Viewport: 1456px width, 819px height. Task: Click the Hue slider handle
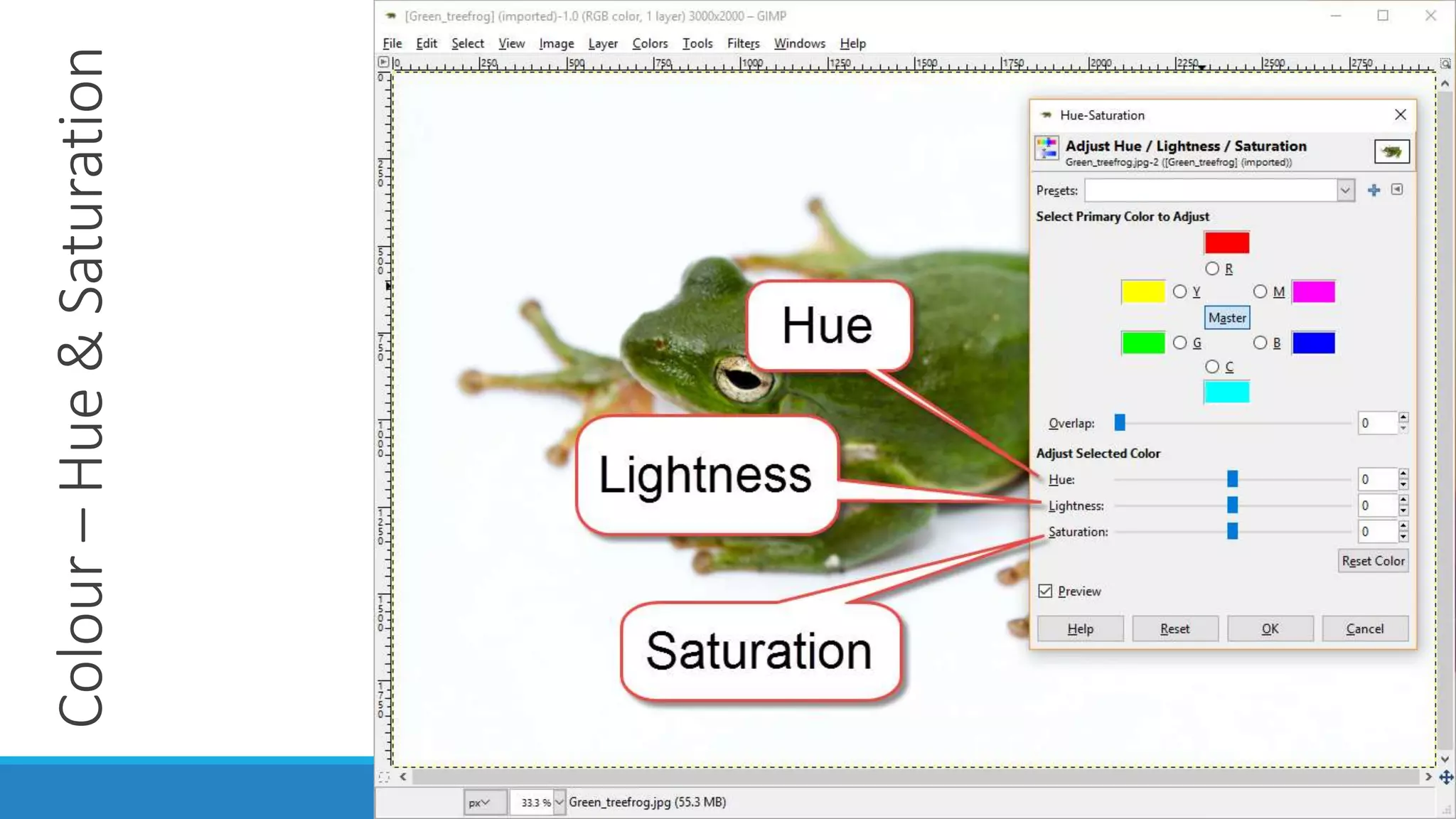[x=1232, y=479]
